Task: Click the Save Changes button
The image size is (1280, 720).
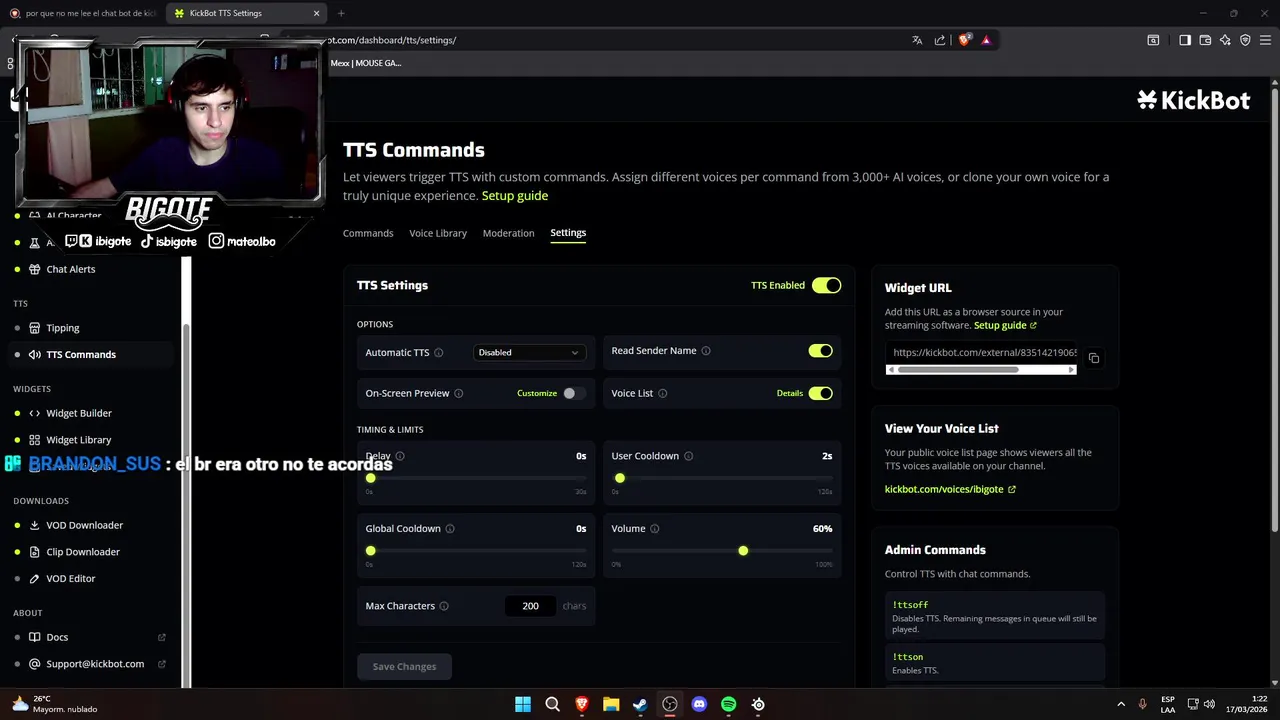Action: [x=404, y=666]
